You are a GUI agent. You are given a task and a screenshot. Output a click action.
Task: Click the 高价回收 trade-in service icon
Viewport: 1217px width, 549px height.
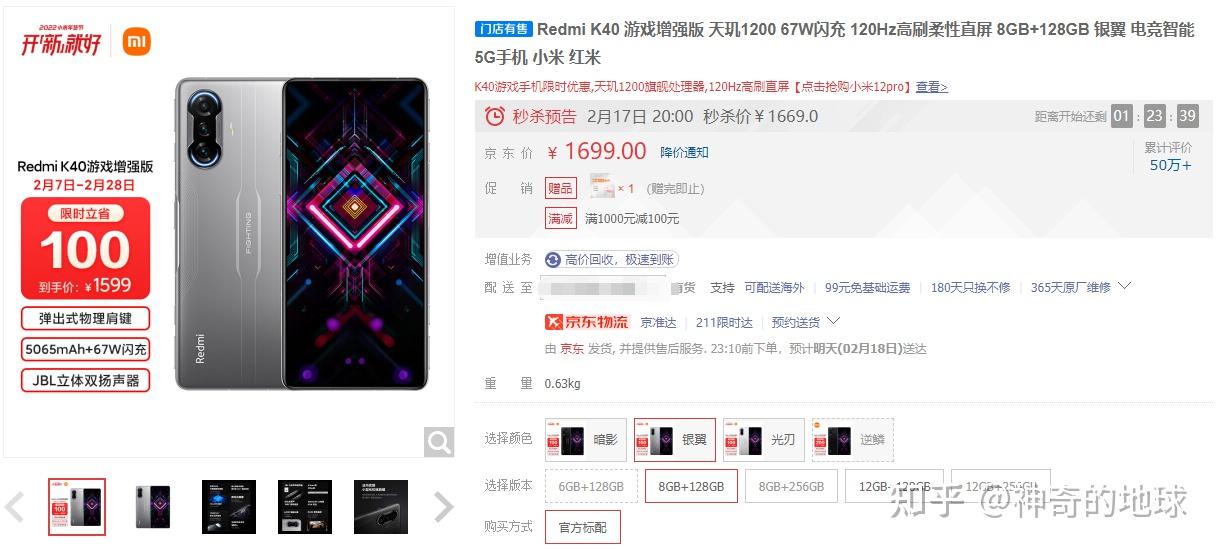pos(553,259)
